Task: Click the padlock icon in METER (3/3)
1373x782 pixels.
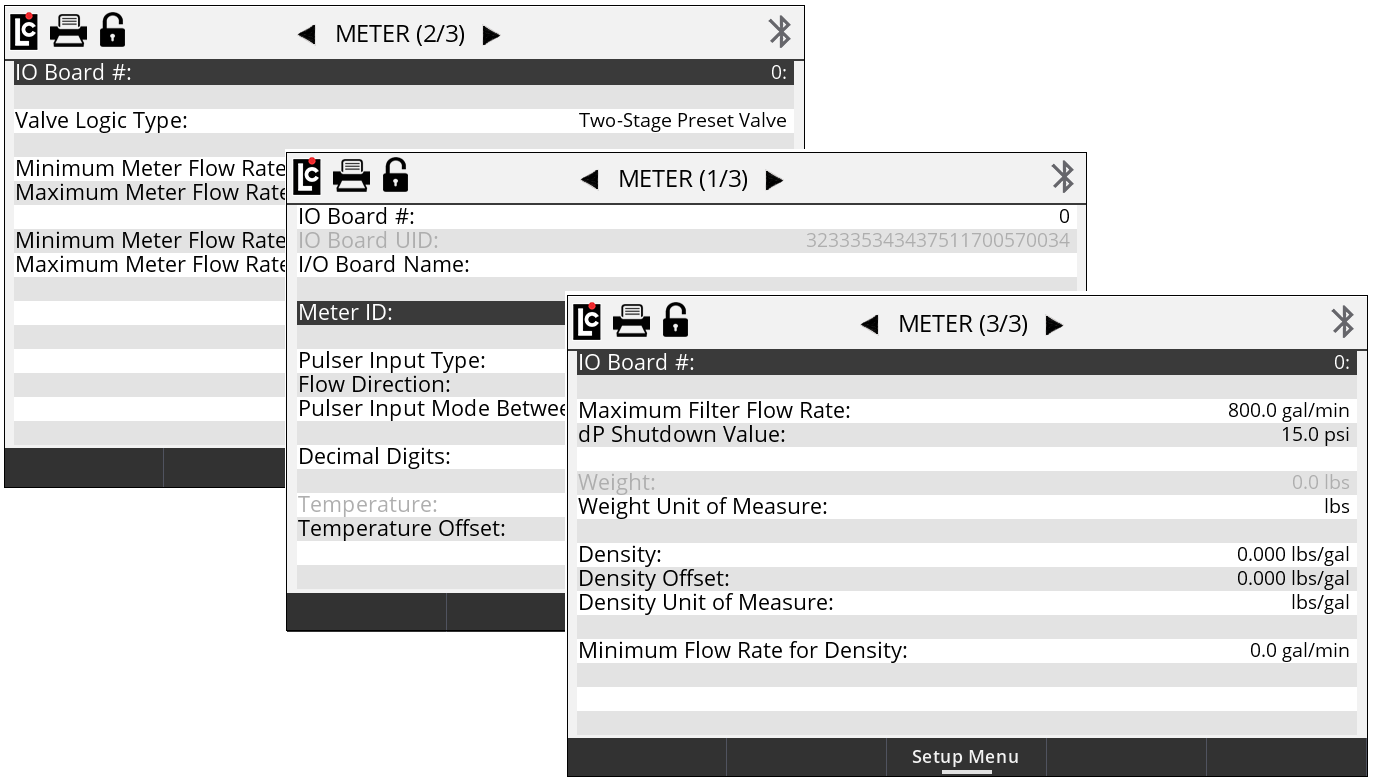Action: click(676, 320)
